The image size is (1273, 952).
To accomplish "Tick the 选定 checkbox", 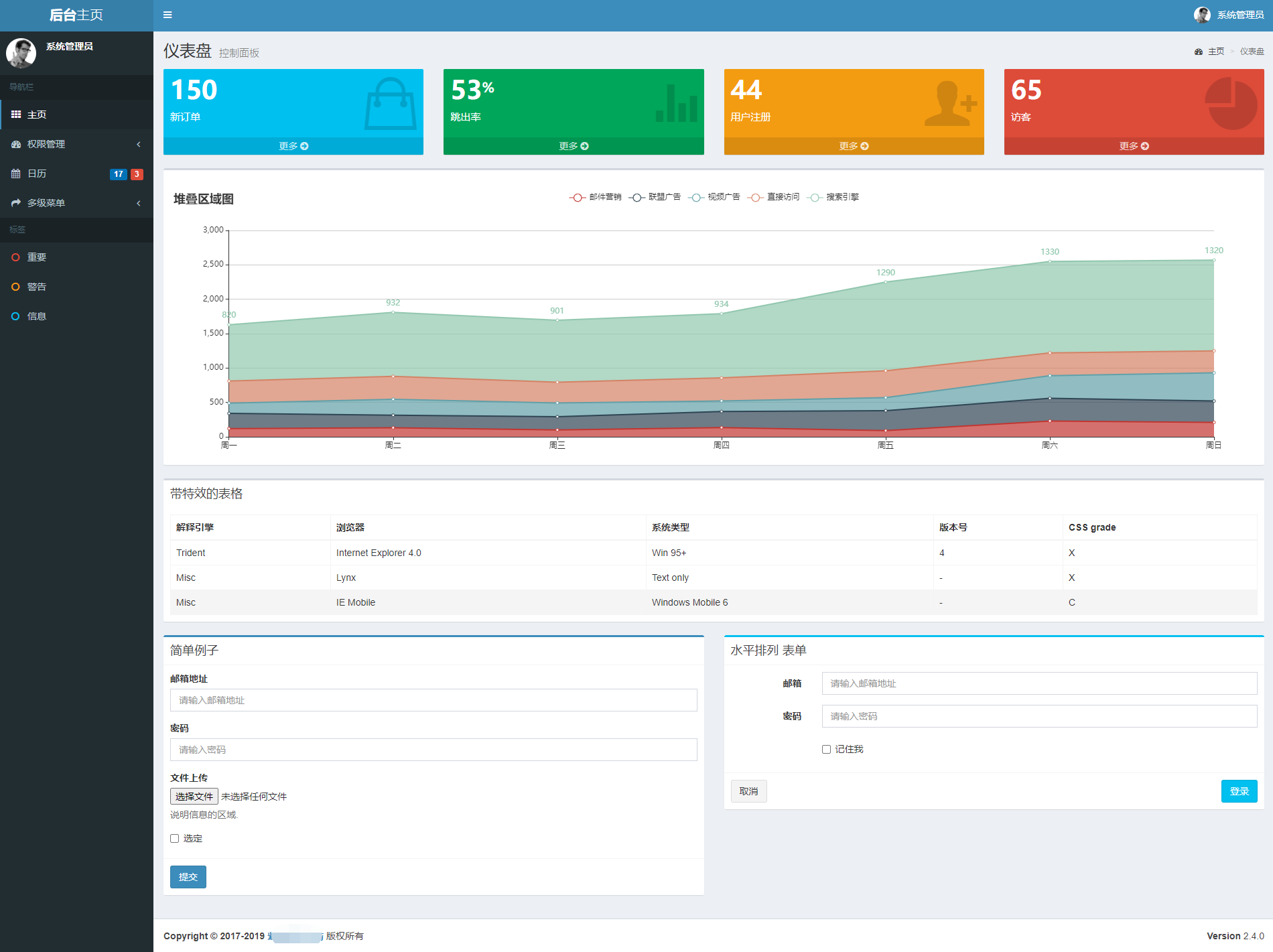I will coord(174,838).
